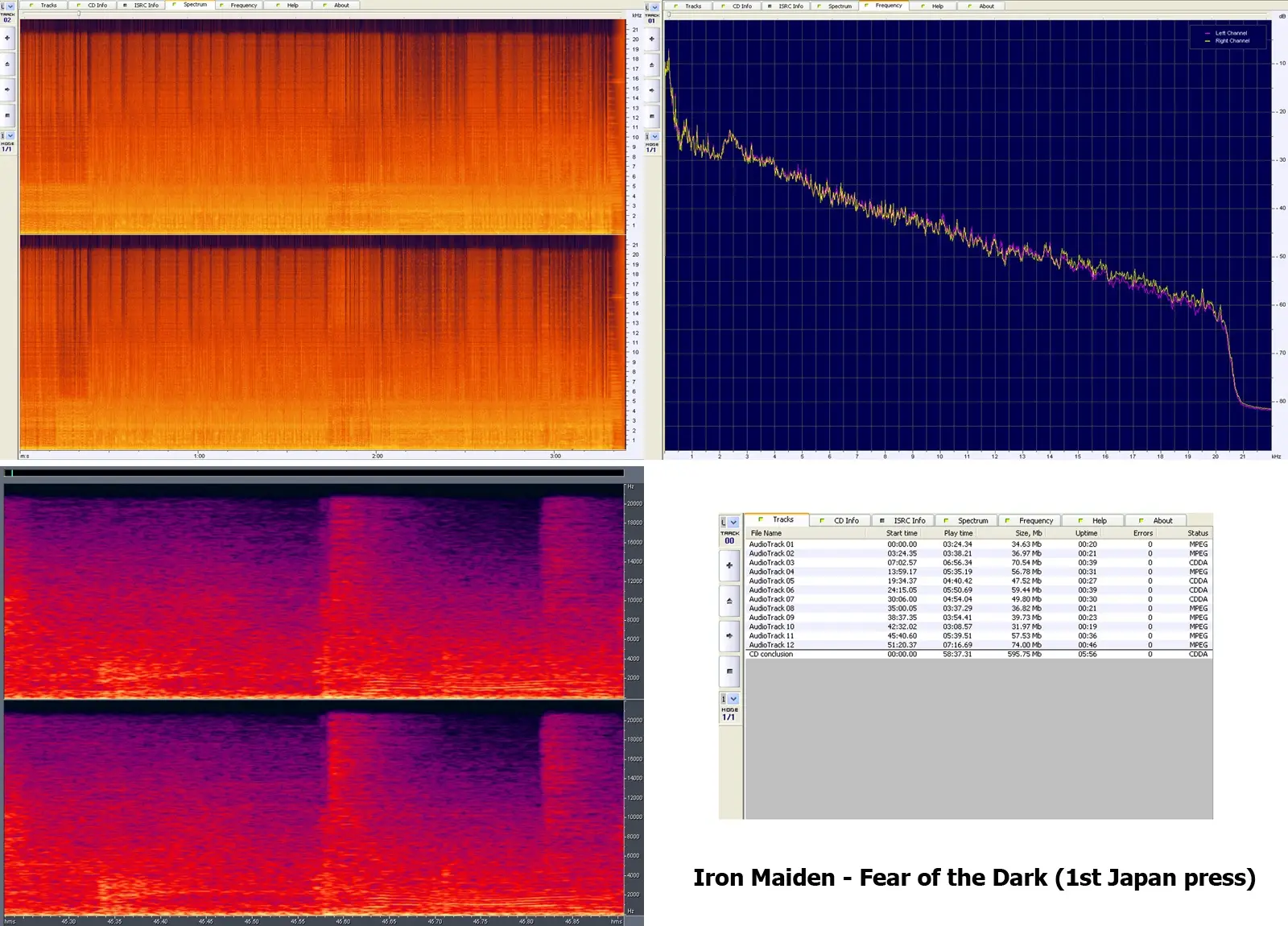Click the Right Channel legend entry
Screen dimensions: 1288x926
(1227, 40)
